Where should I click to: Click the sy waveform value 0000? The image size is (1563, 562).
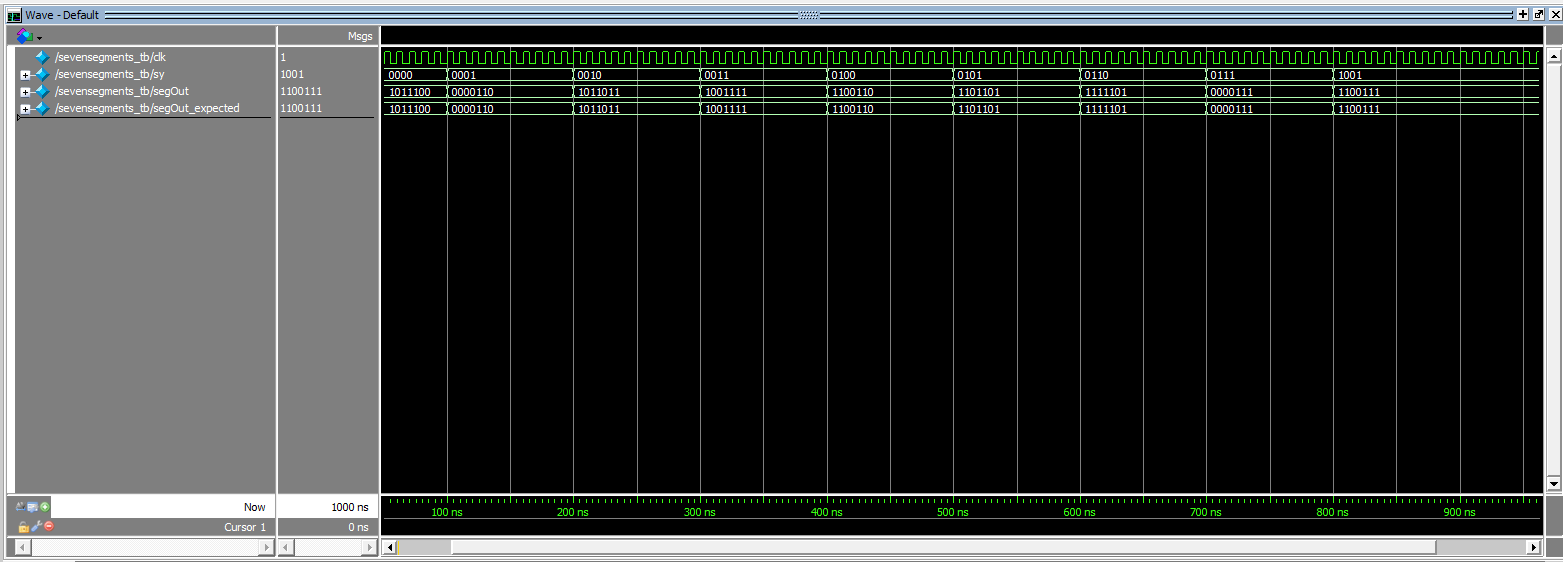pyautogui.click(x=400, y=75)
